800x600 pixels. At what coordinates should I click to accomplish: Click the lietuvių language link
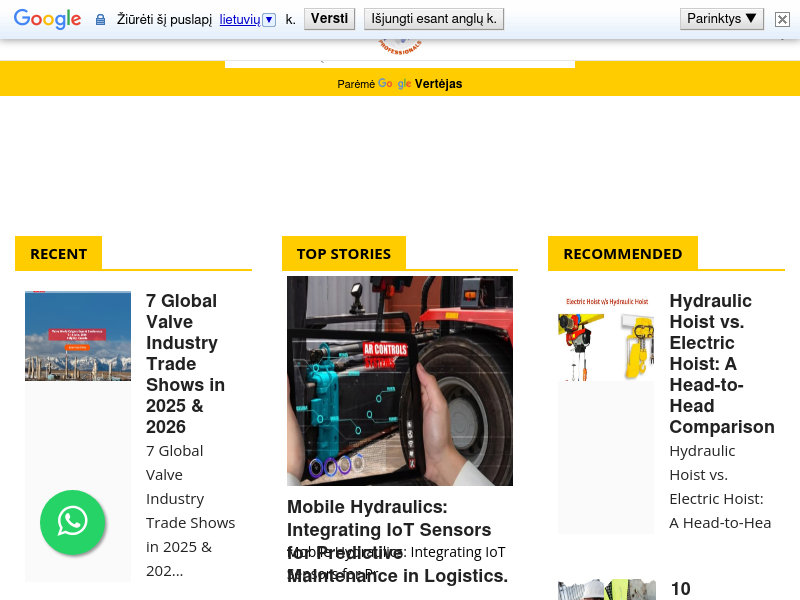[239, 20]
